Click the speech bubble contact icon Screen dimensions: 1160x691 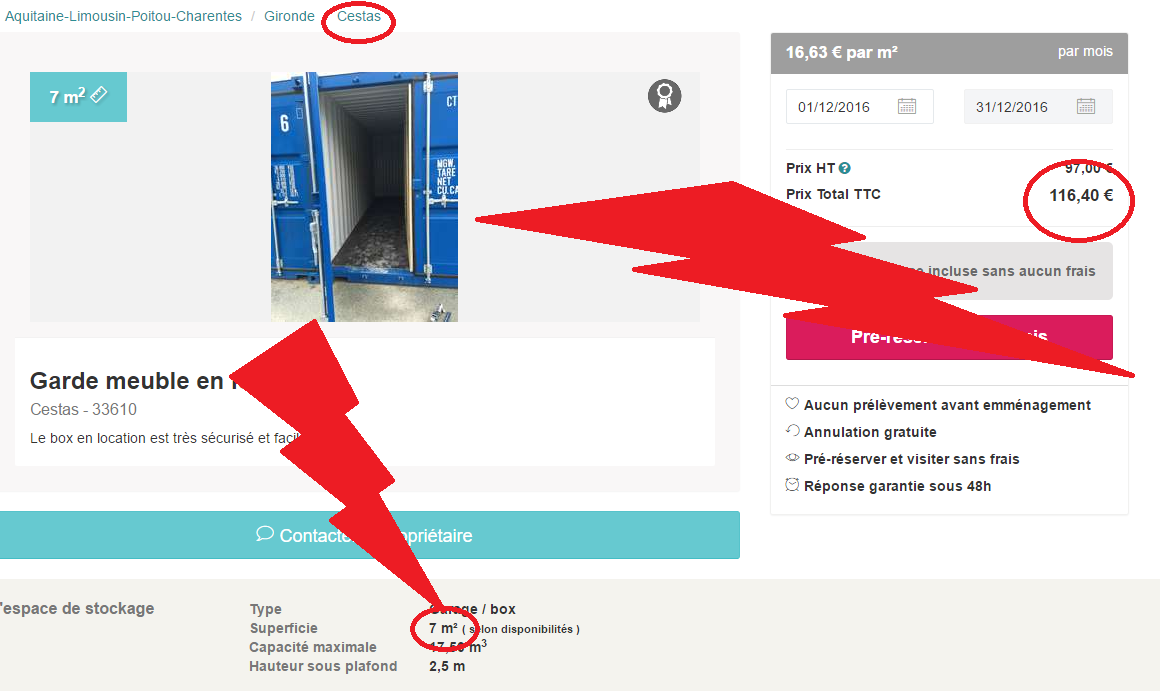264,533
